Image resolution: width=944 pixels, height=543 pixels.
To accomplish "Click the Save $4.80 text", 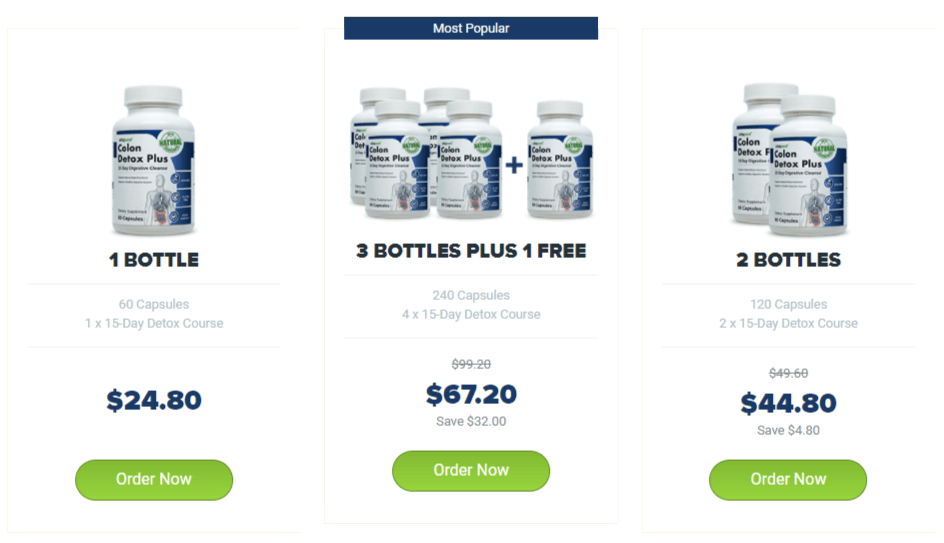I will (x=788, y=430).
